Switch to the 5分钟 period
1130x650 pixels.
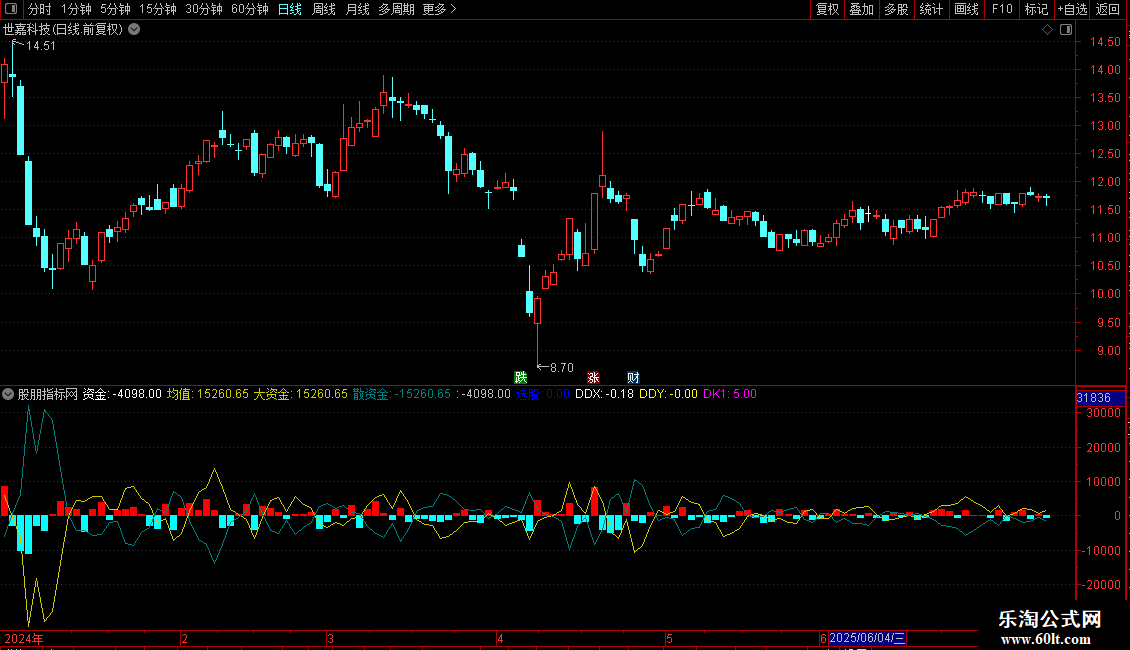tap(115, 9)
